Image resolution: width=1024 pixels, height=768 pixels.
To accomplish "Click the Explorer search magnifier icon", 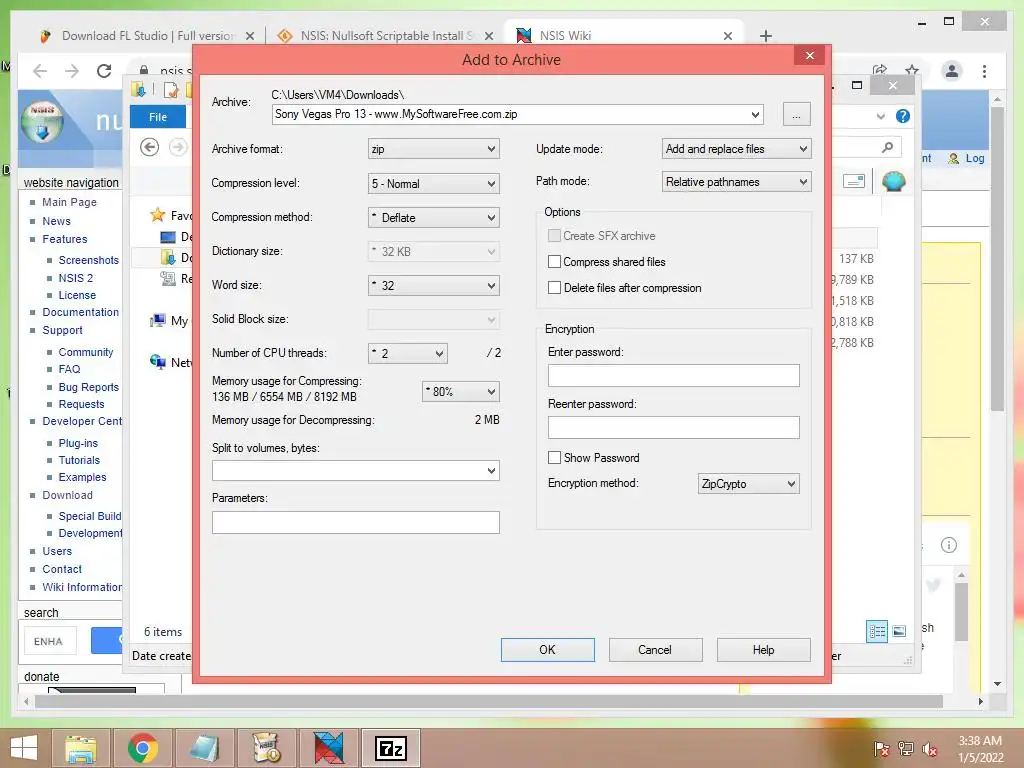I will click(887, 148).
